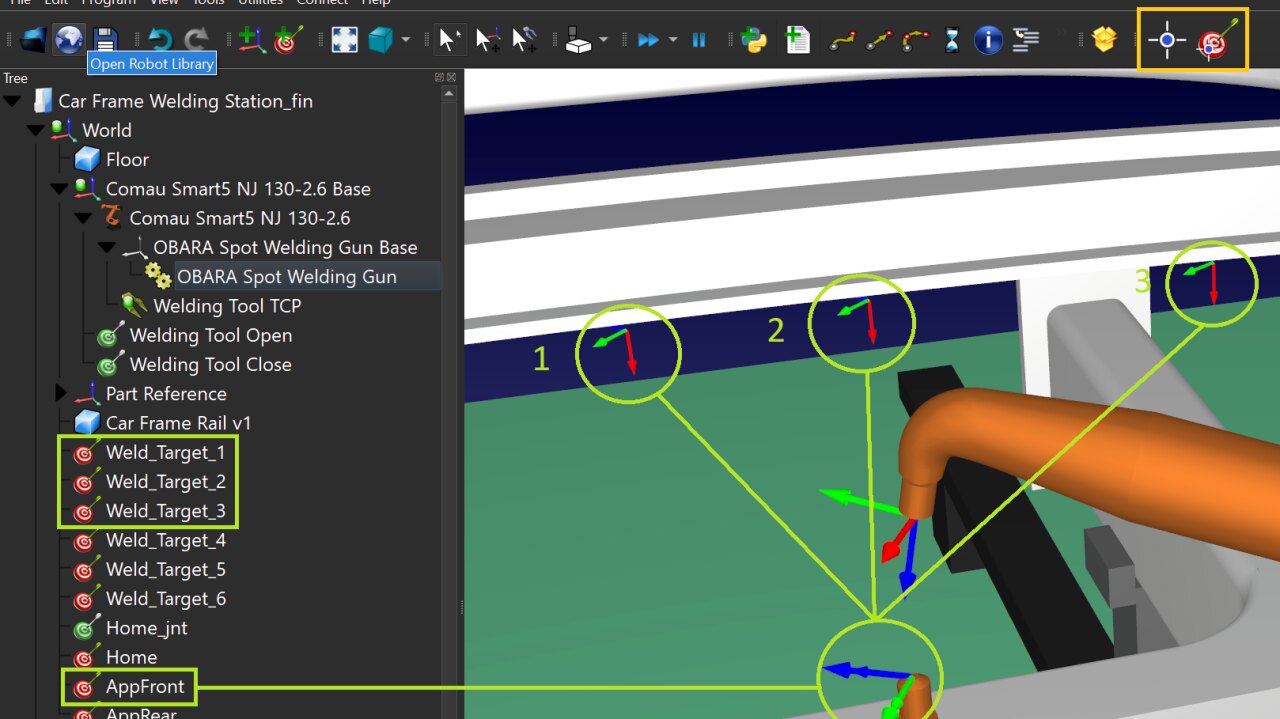1280x719 pixels.
Task: Click the white crosshair icon in the toolbar
Action: (x=1166, y=41)
